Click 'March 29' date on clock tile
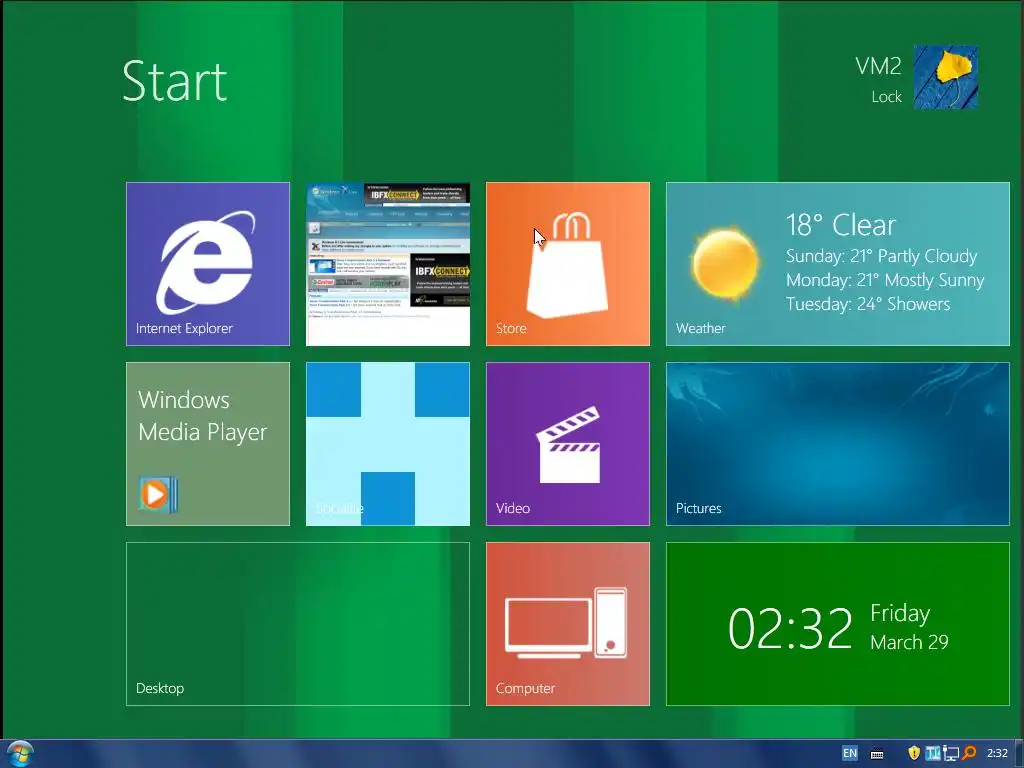The image size is (1024, 768). pos(909,643)
